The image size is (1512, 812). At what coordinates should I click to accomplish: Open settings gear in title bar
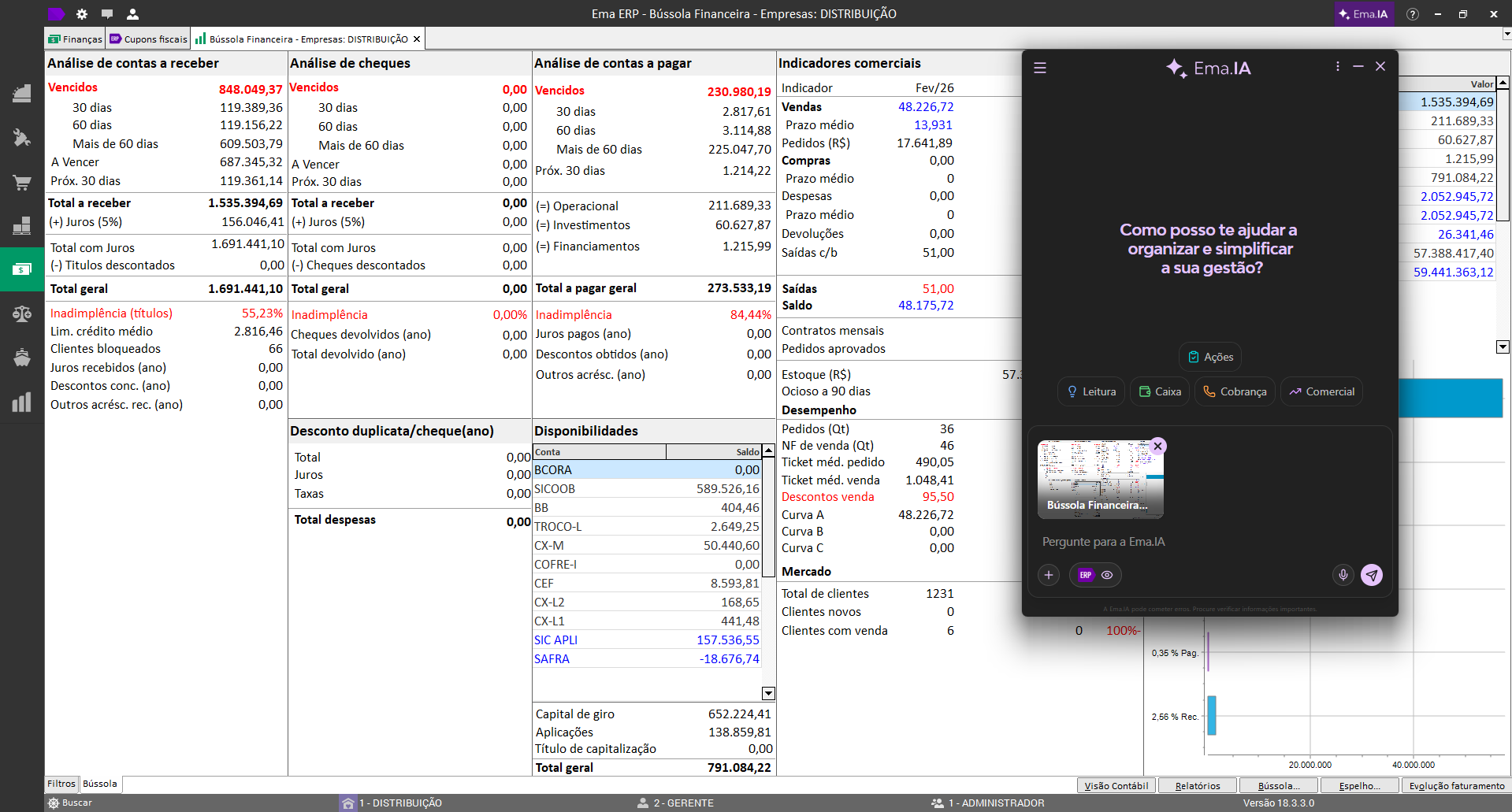click(x=82, y=14)
